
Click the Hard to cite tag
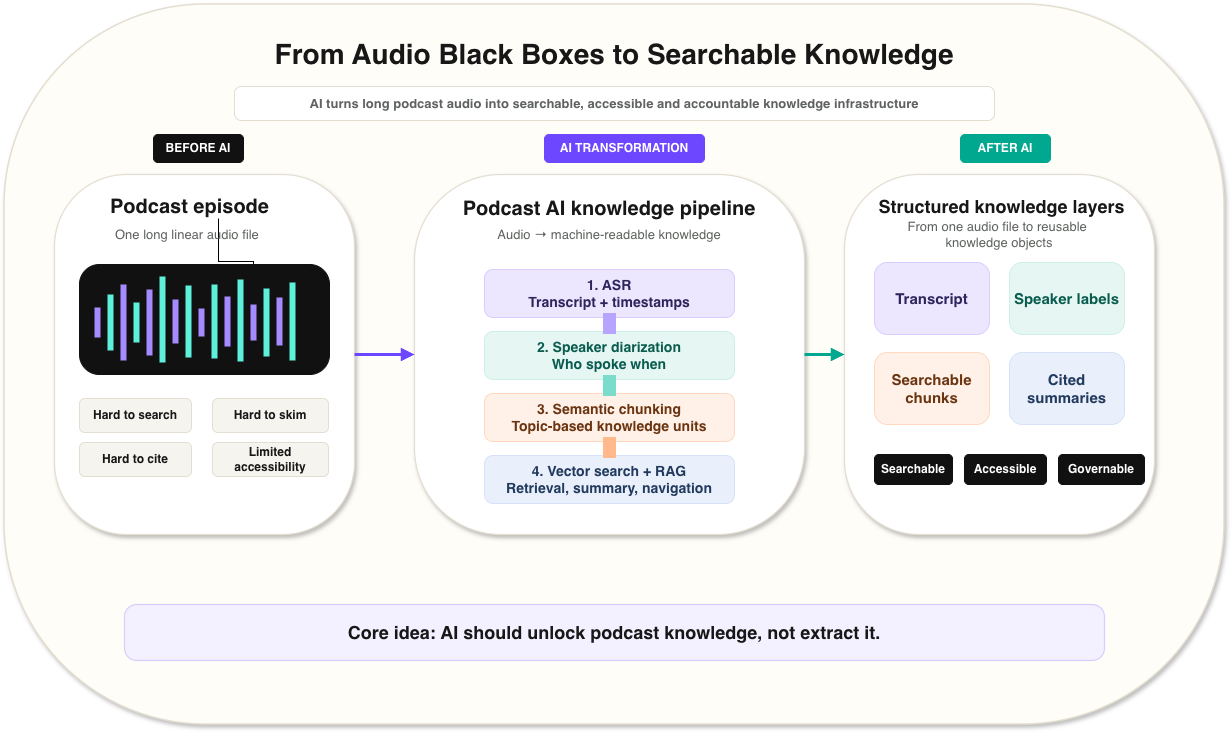pyautogui.click(x=135, y=459)
